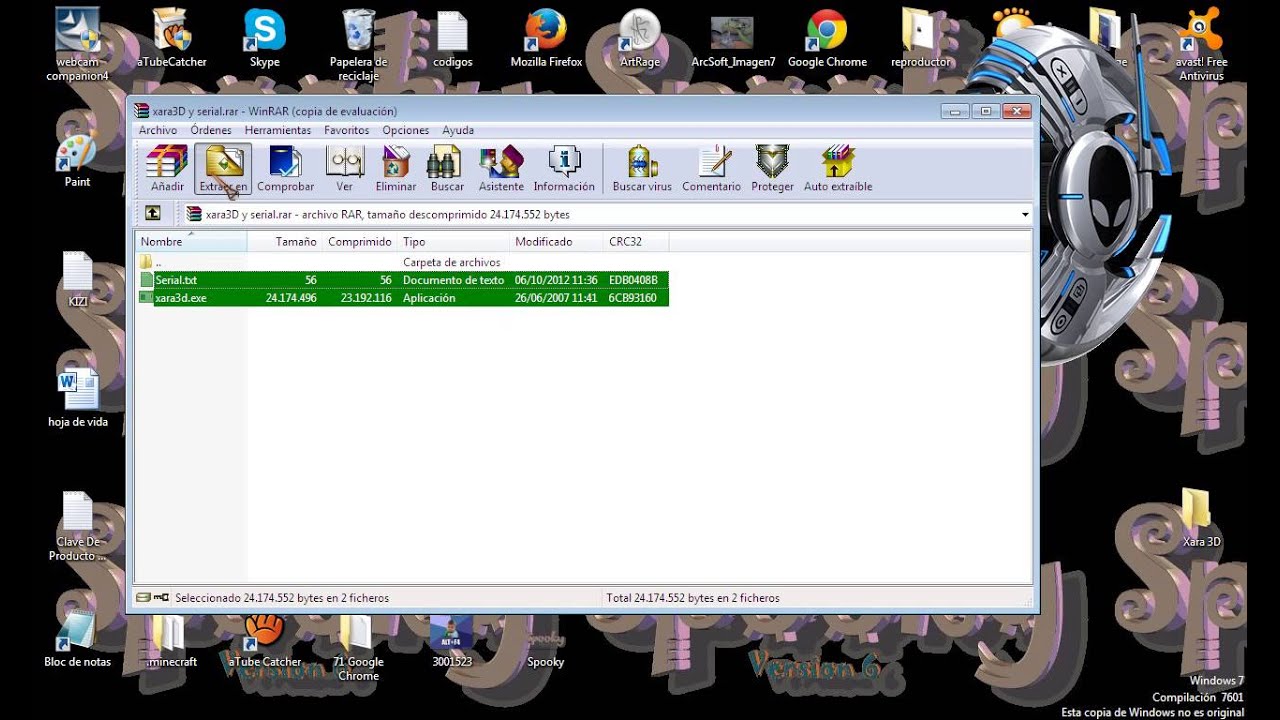
Task: Click the Eliminar delete icon
Action: point(396,169)
